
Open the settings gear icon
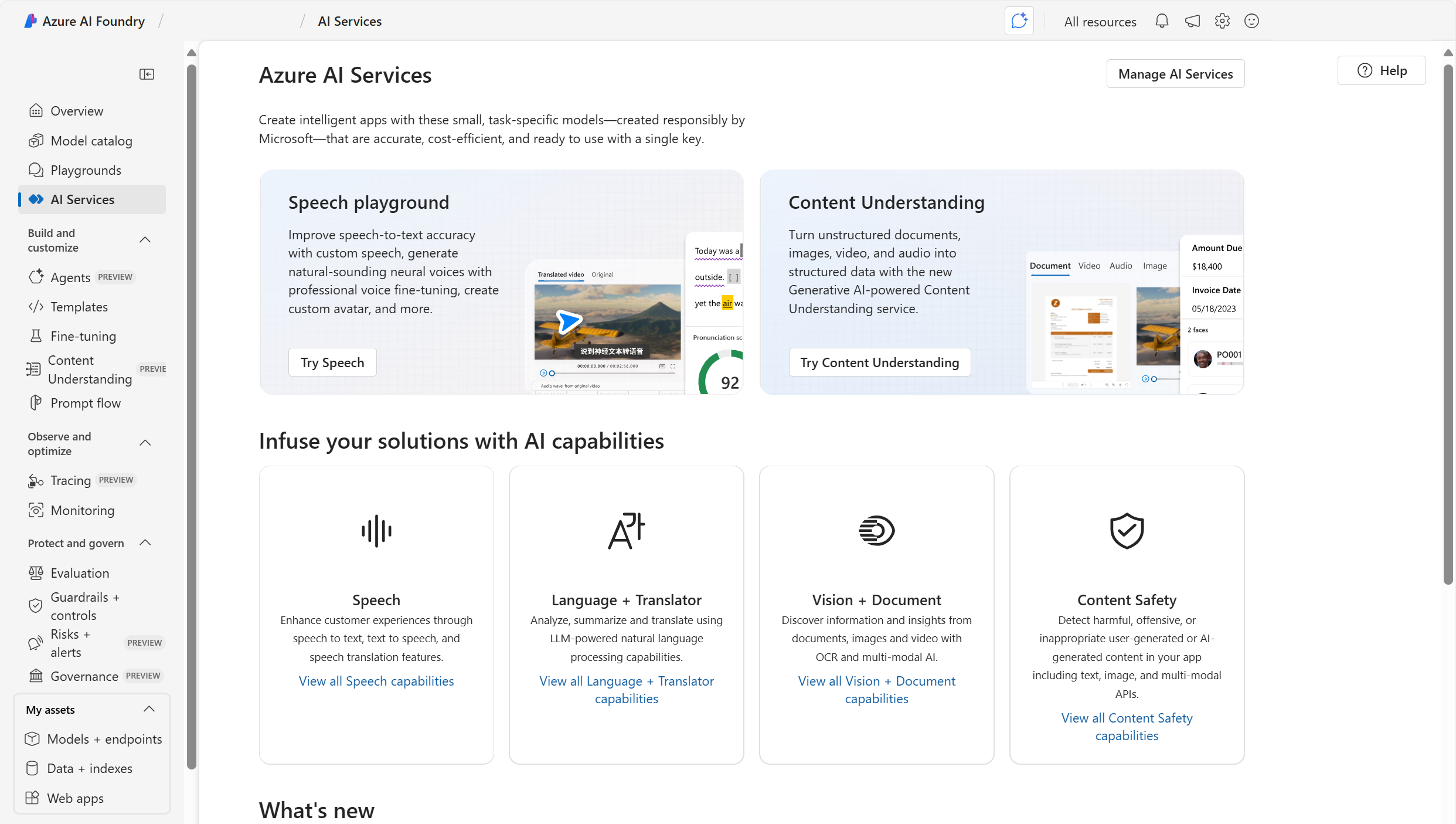(x=1222, y=21)
